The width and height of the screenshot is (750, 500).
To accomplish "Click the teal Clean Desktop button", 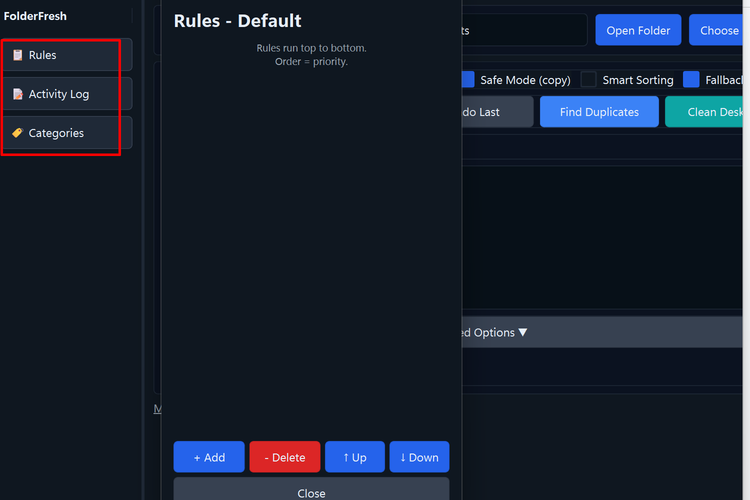I will 708,112.
